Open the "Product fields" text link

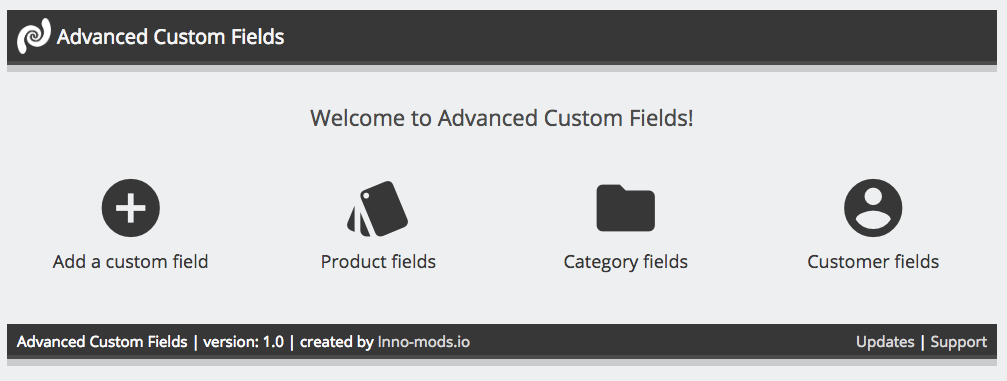point(378,261)
